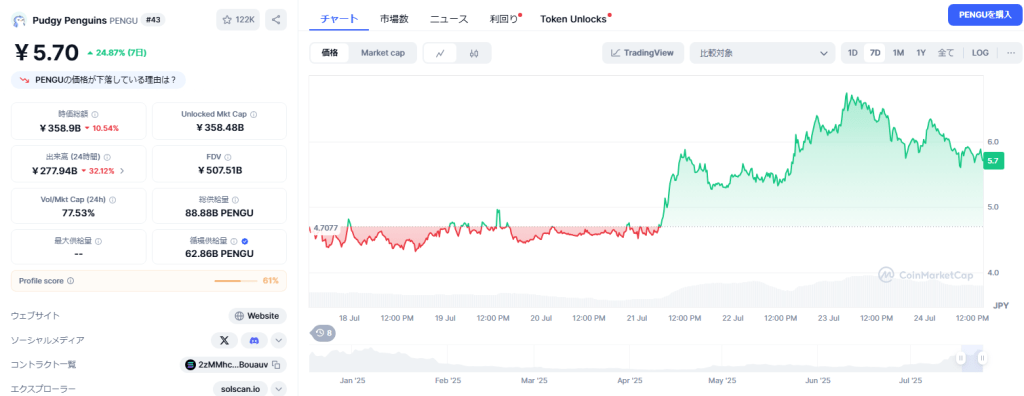Switch to the candlestick chart icon
Image resolution: width=1024 pixels, height=396 pixels.
point(474,53)
